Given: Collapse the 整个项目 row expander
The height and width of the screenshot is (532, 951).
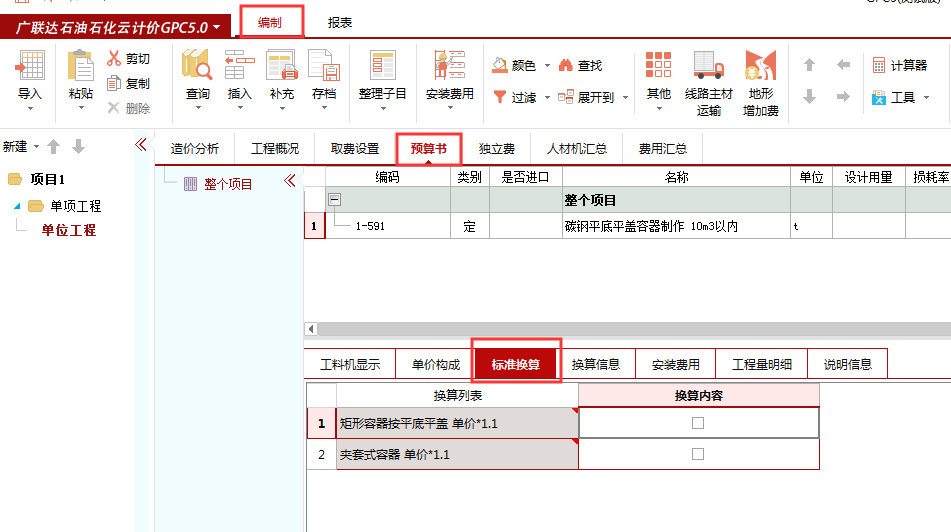Looking at the screenshot, I should coord(335,200).
